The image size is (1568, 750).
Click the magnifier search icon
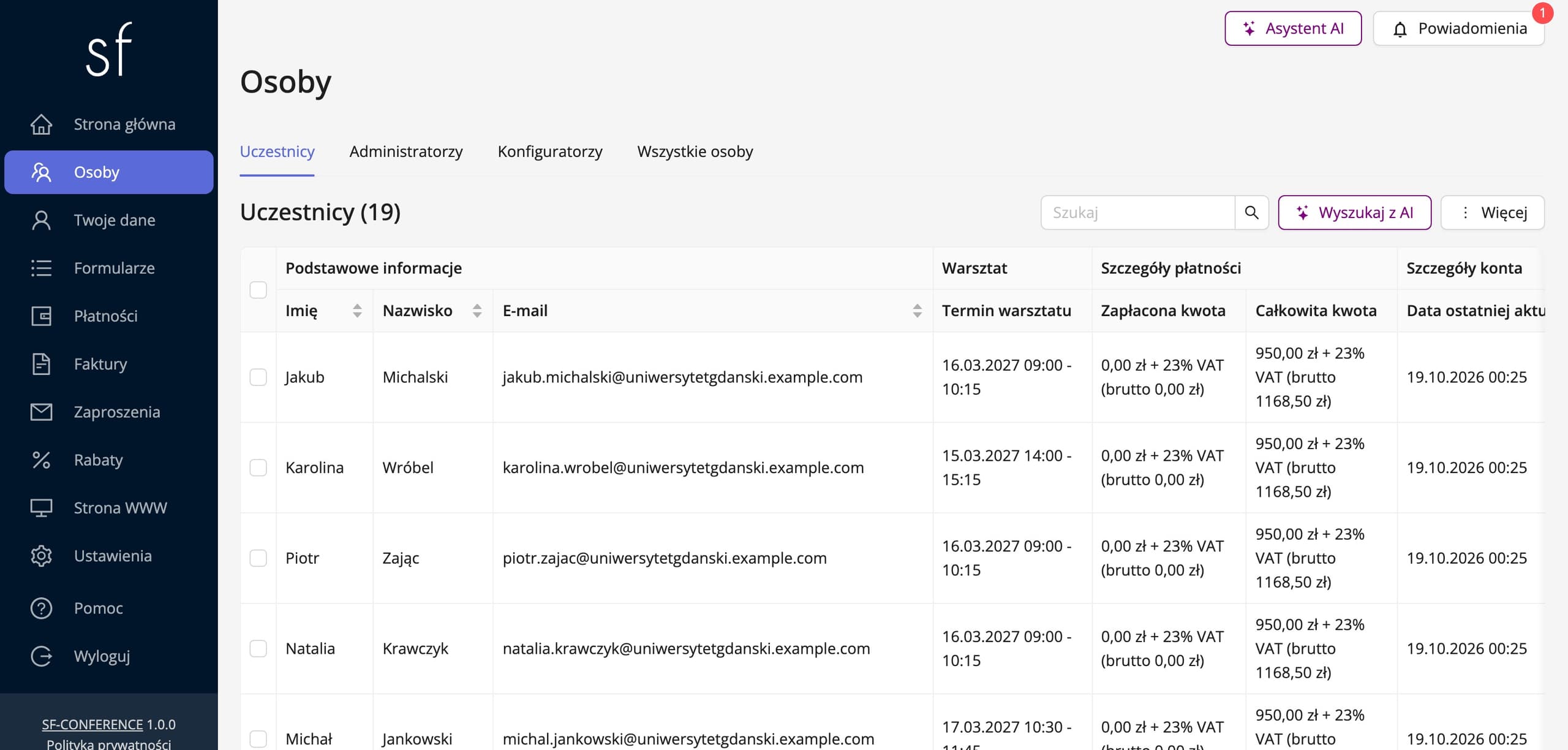point(1251,213)
